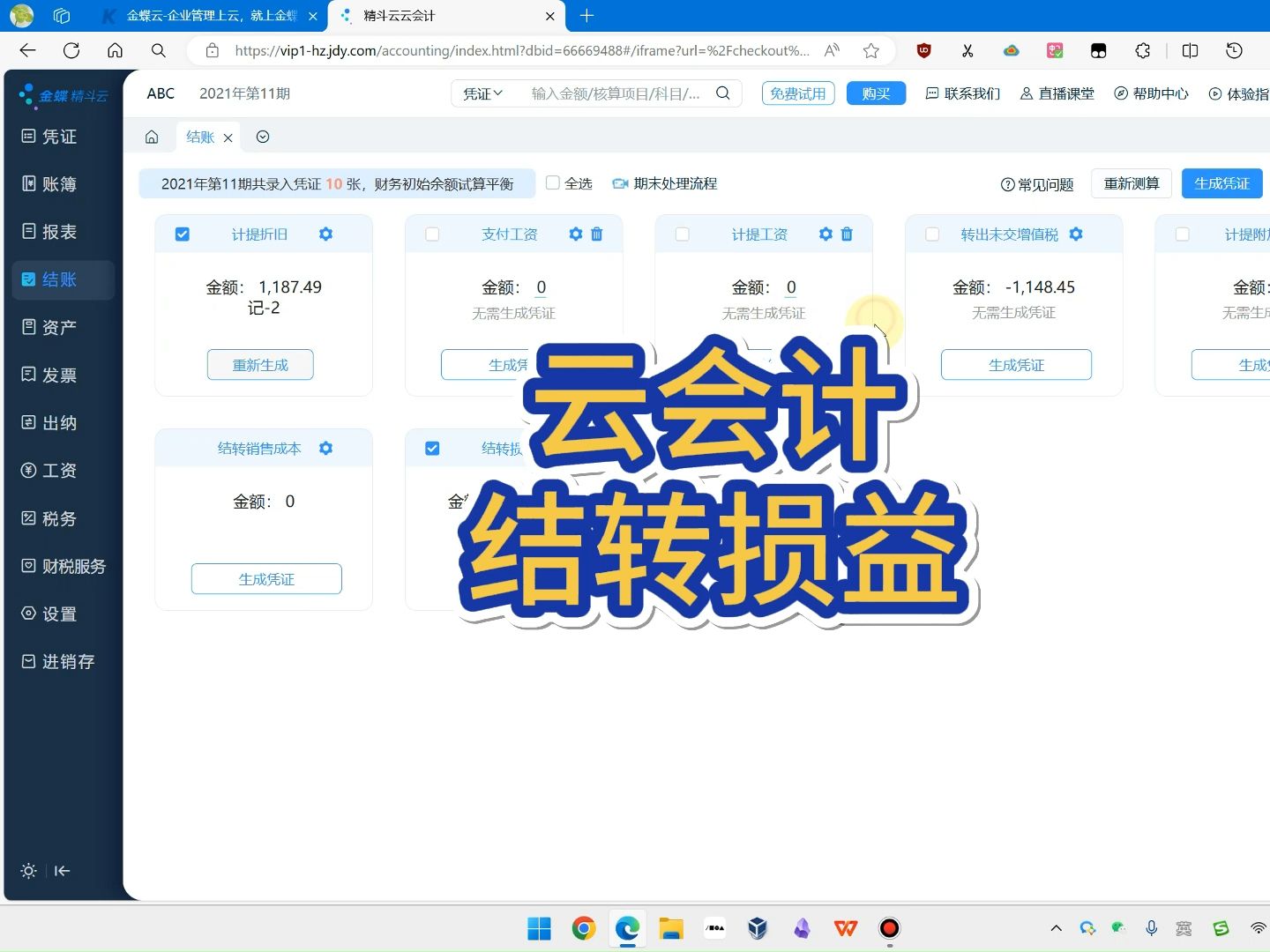Open the 凭证 search type dropdown
Screen dimensions: 1270x952
pyautogui.click(x=482, y=93)
